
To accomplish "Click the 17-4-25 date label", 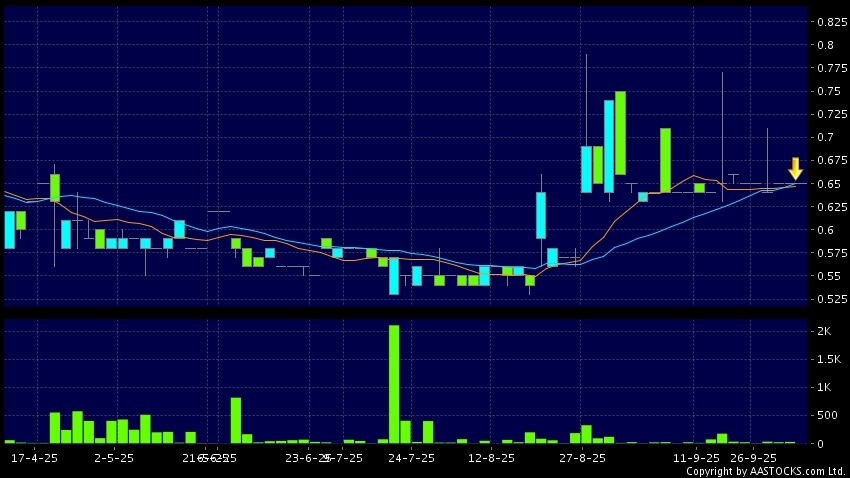I will pyautogui.click(x=34, y=457).
